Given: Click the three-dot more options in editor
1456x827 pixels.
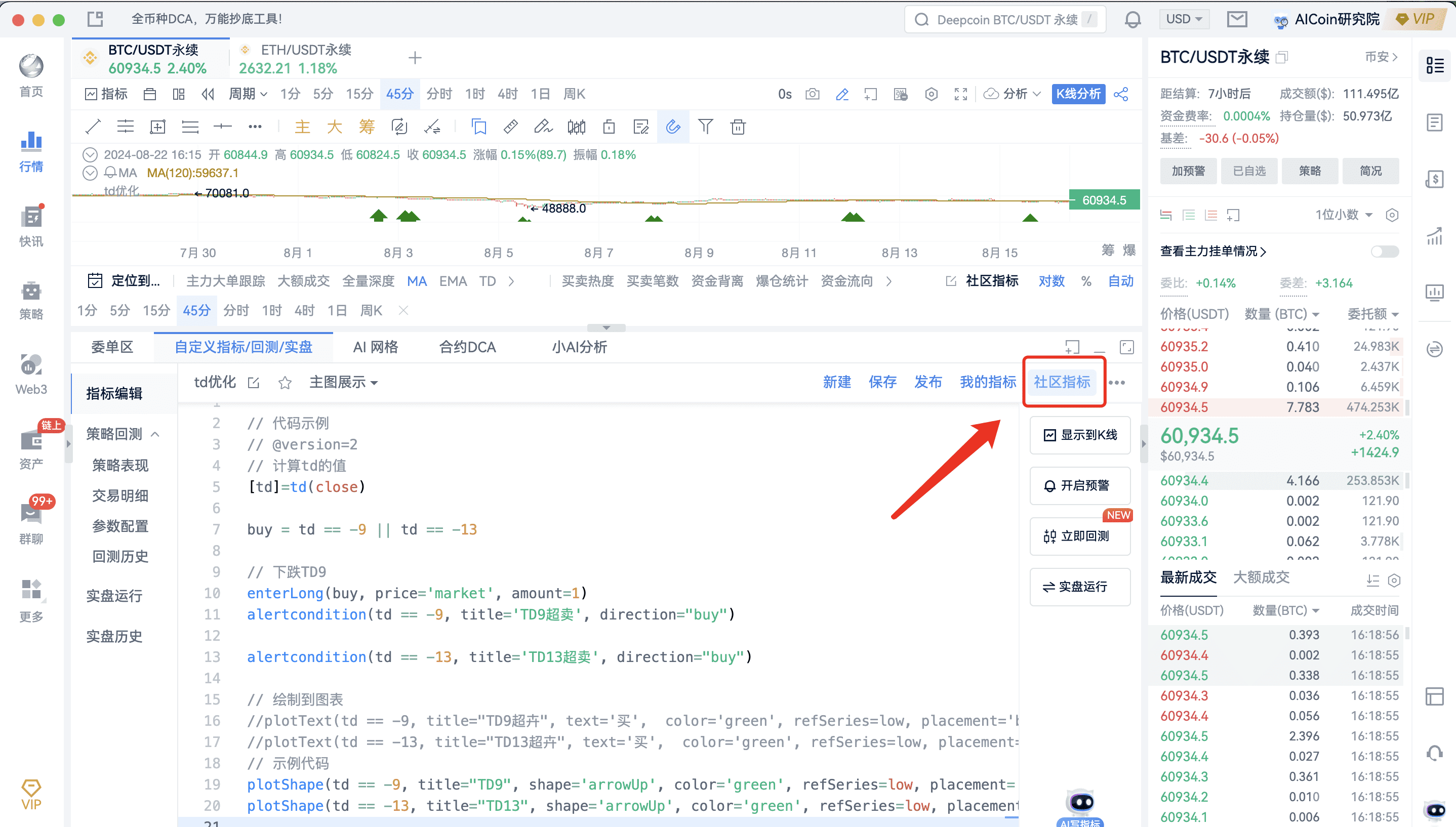Looking at the screenshot, I should [1117, 382].
